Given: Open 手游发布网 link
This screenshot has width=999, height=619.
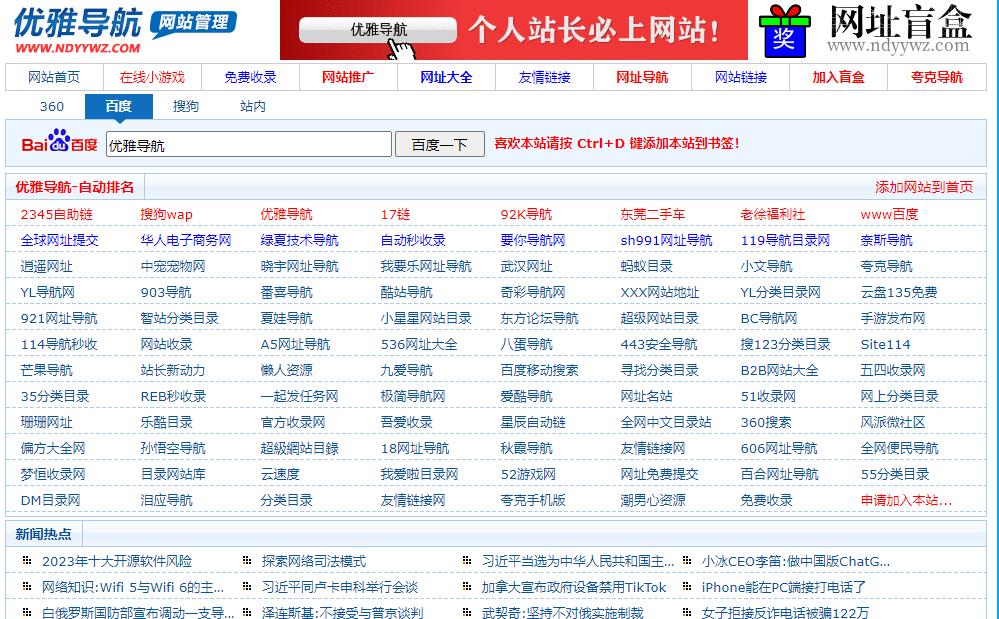Looking at the screenshot, I should click(x=893, y=318).
